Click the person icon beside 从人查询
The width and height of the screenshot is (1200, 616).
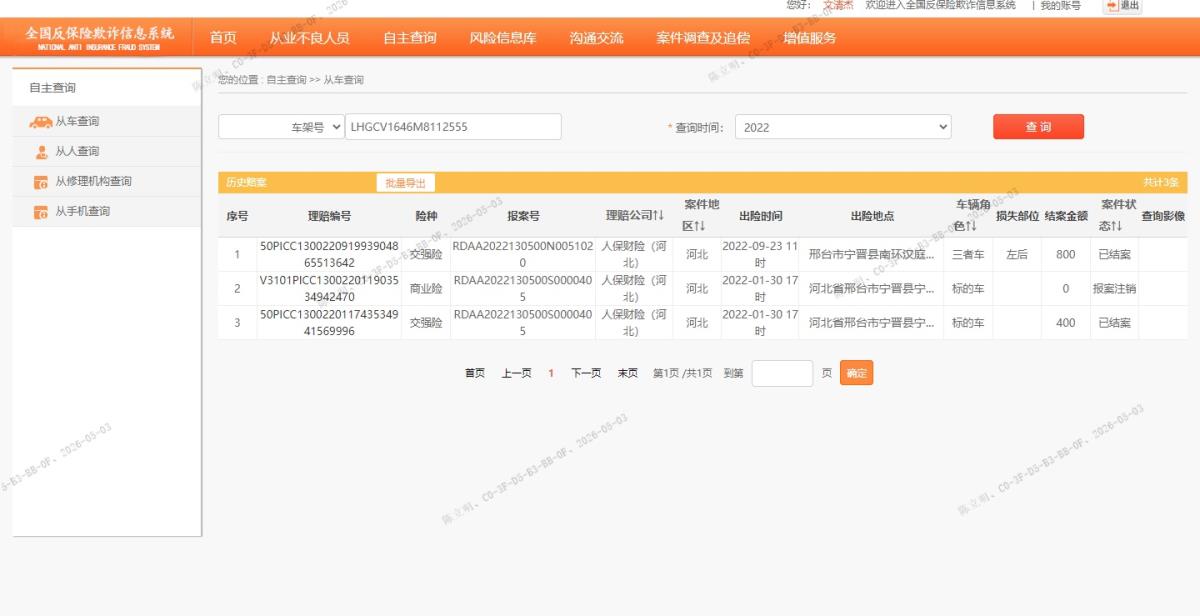(x=41, y=152)
